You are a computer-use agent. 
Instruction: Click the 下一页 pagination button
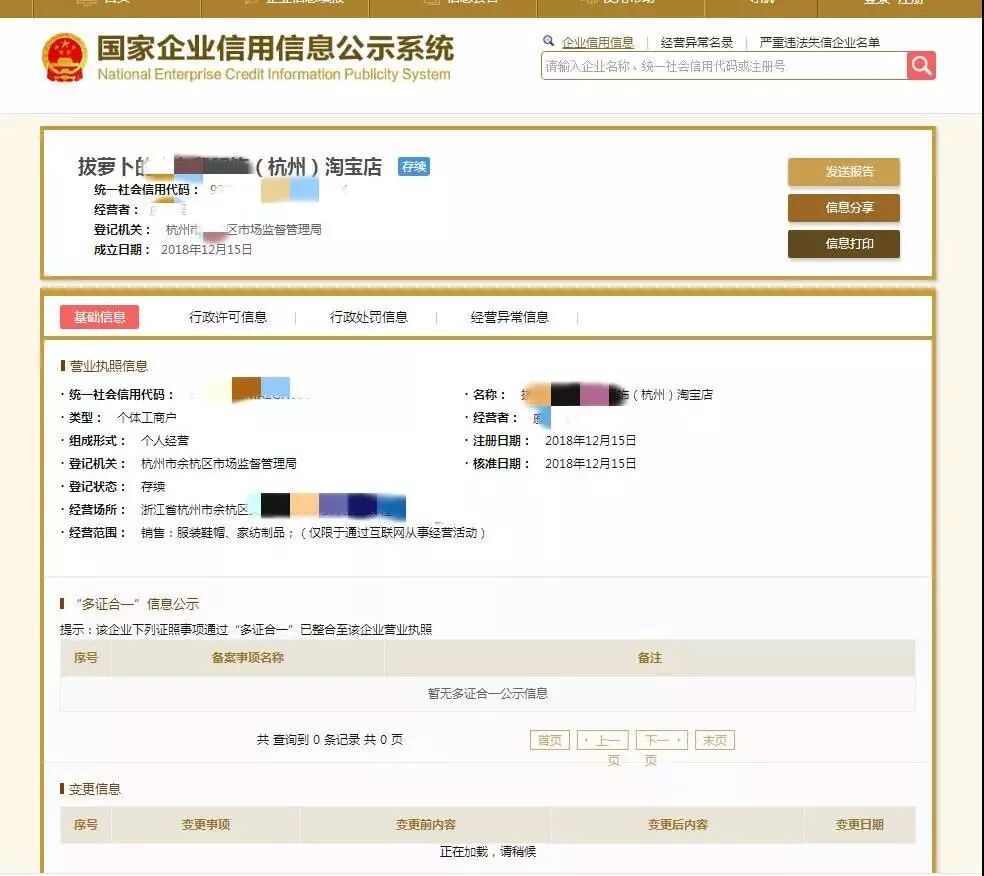[x=662, y=740]
